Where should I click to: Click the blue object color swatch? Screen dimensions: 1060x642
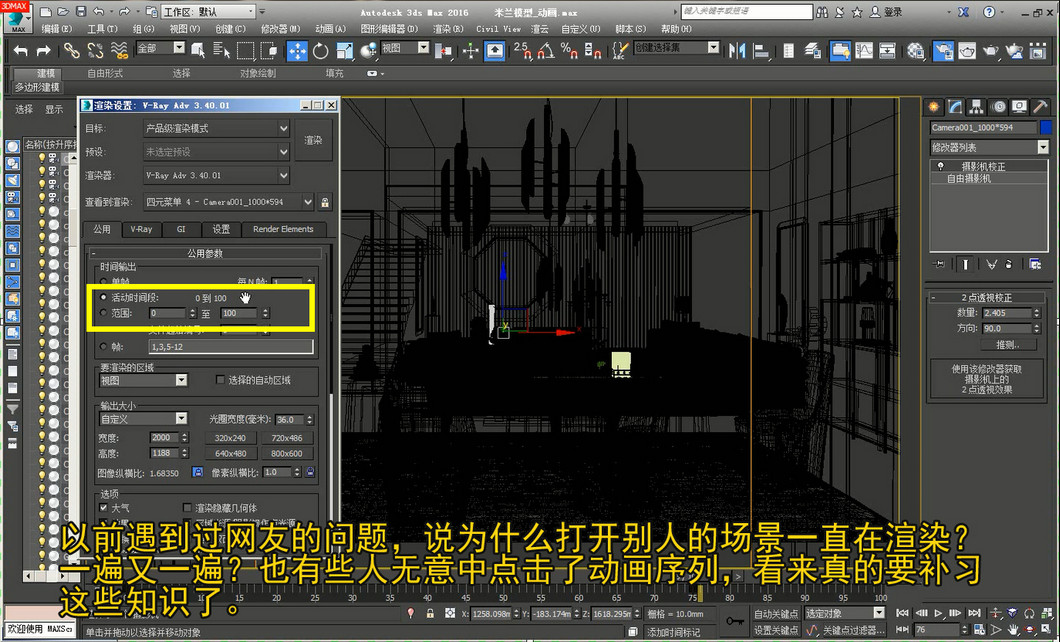[1045, 127]
